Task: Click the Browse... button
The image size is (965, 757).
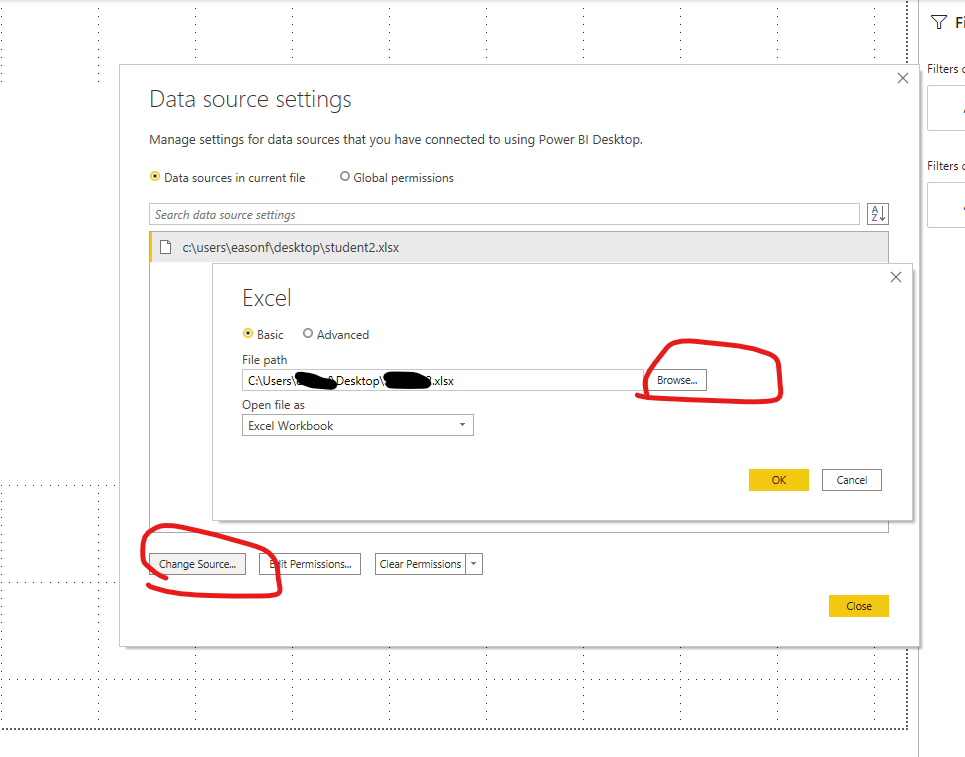Action: tap(677, 380)
